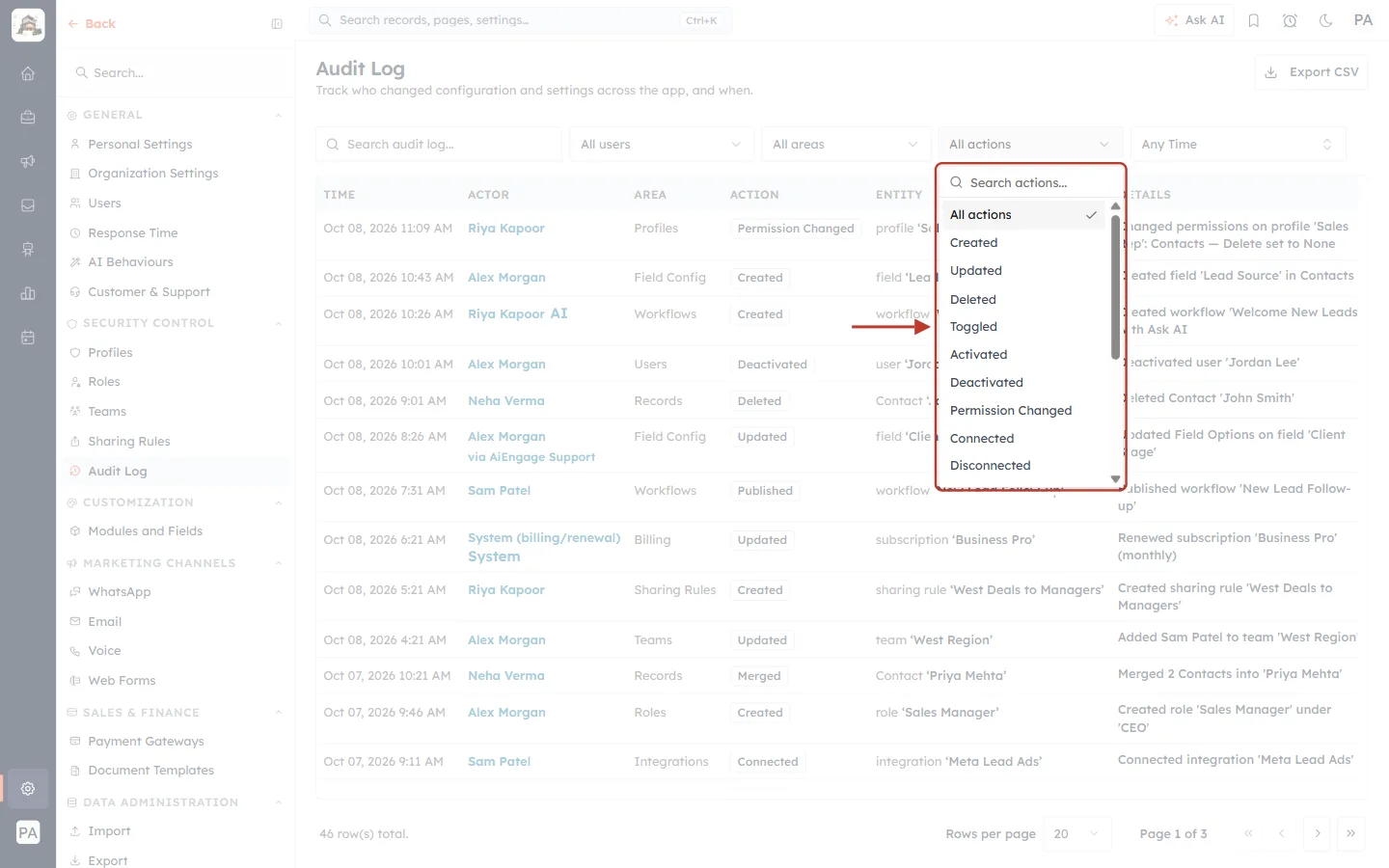Open the PA profile avatar in the top-right
Image resolution: width=1389 pixels, height=868 pixels.
coord(1363,20)
